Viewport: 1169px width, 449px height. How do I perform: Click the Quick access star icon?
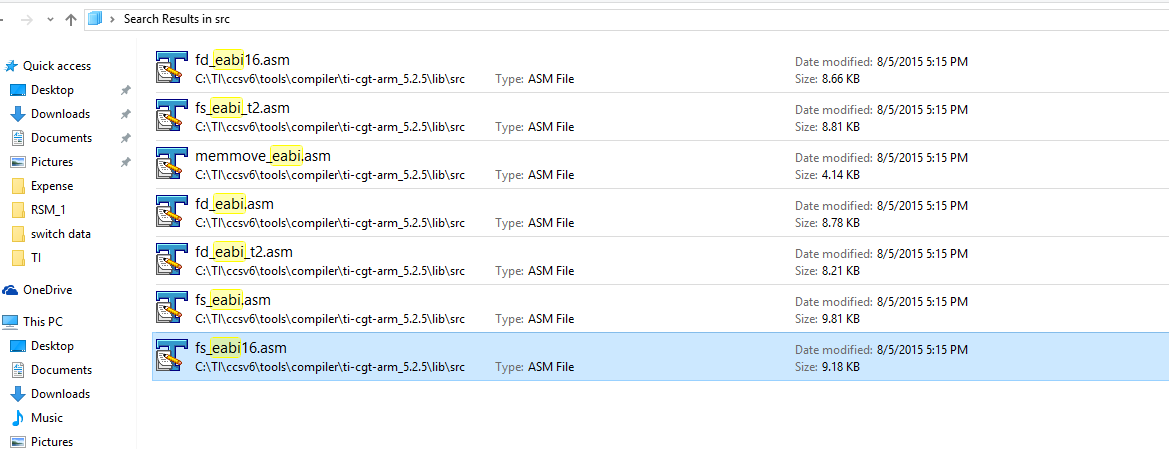tap(11, 66)
